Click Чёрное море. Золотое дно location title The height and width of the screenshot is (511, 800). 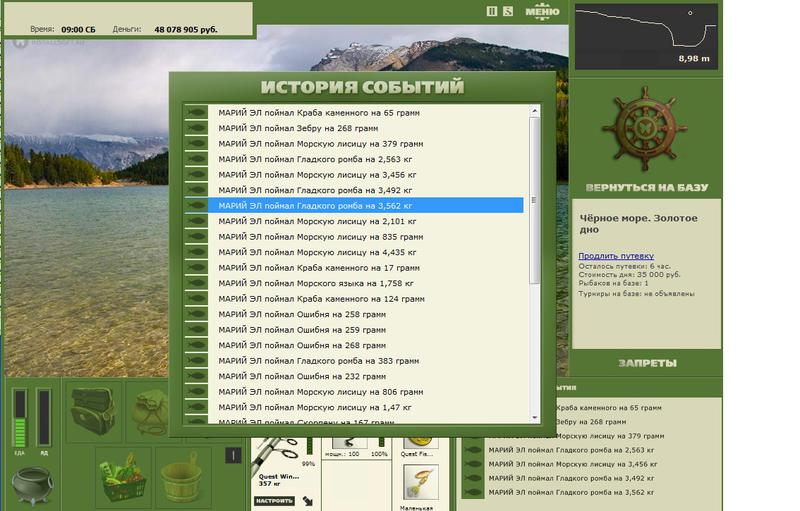tap(638, 223)
